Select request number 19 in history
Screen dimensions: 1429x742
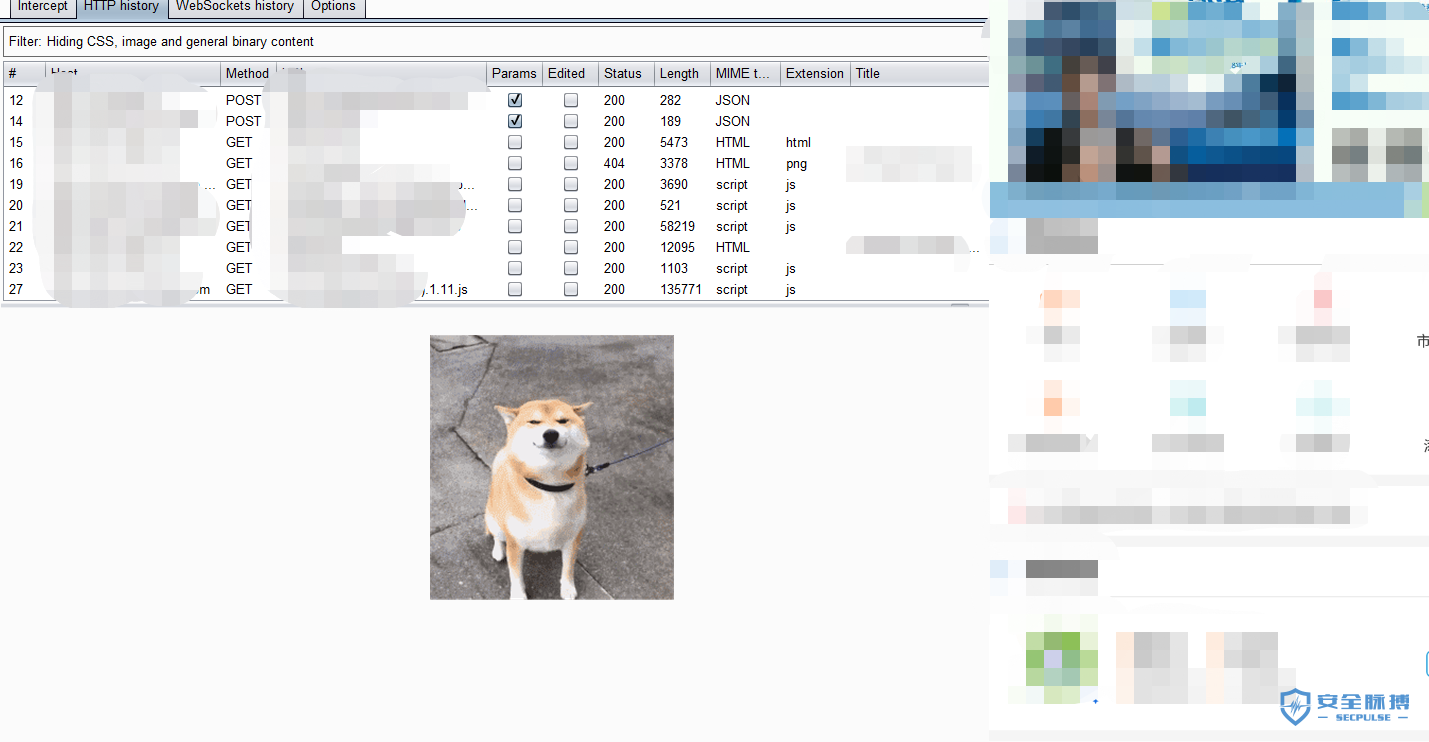16,184
